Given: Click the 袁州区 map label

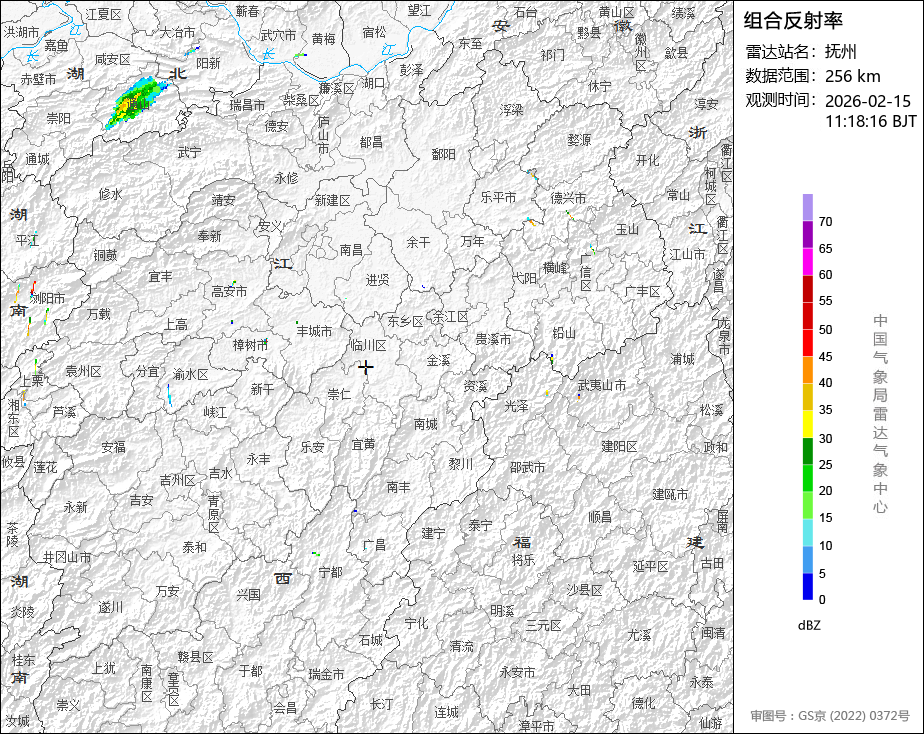Looking at the screenshot, I should pos(83,371).
